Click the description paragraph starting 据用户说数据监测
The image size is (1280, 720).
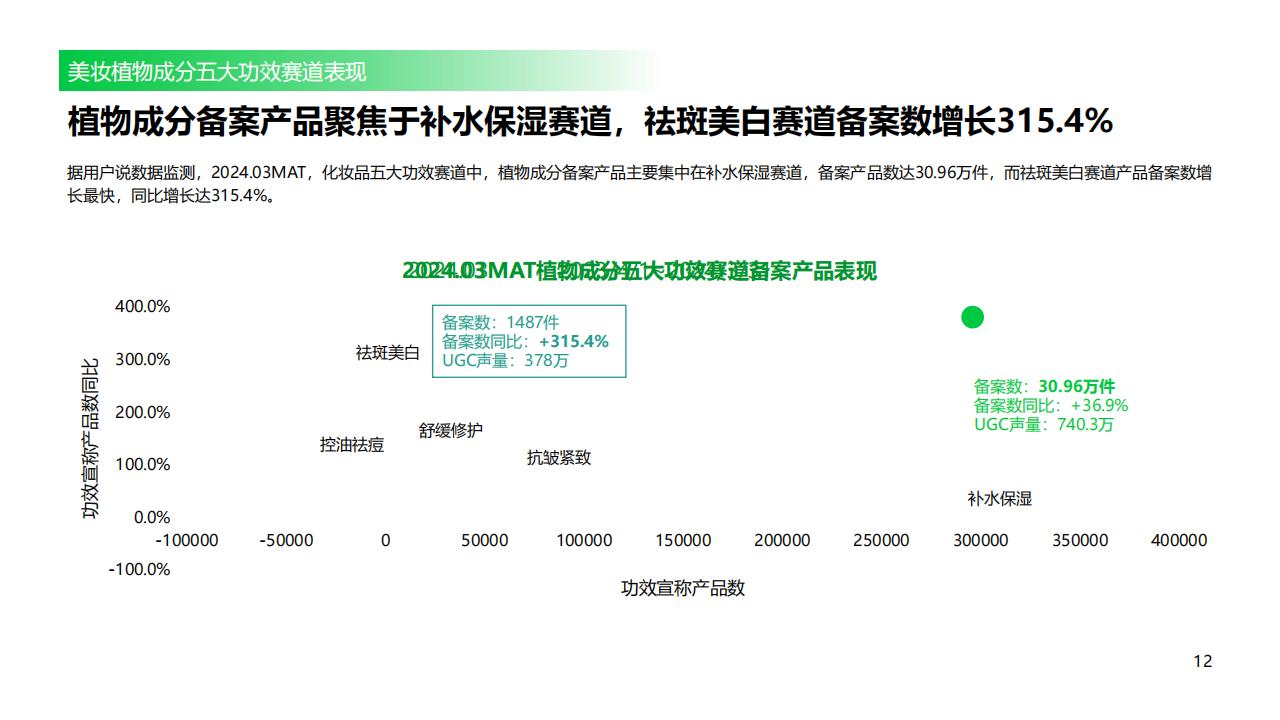pyautogui.click(x=640, y=184)
